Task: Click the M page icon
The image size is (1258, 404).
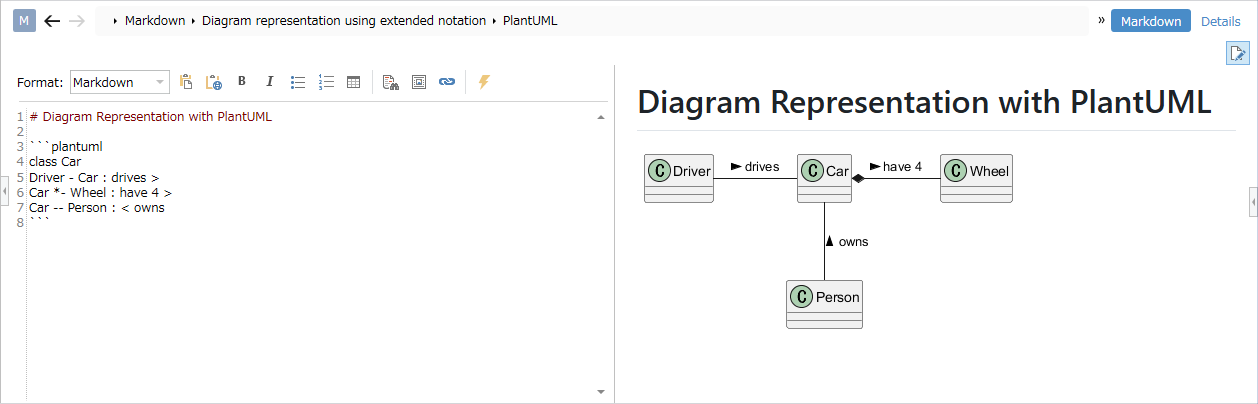Action: coord(24,20)
